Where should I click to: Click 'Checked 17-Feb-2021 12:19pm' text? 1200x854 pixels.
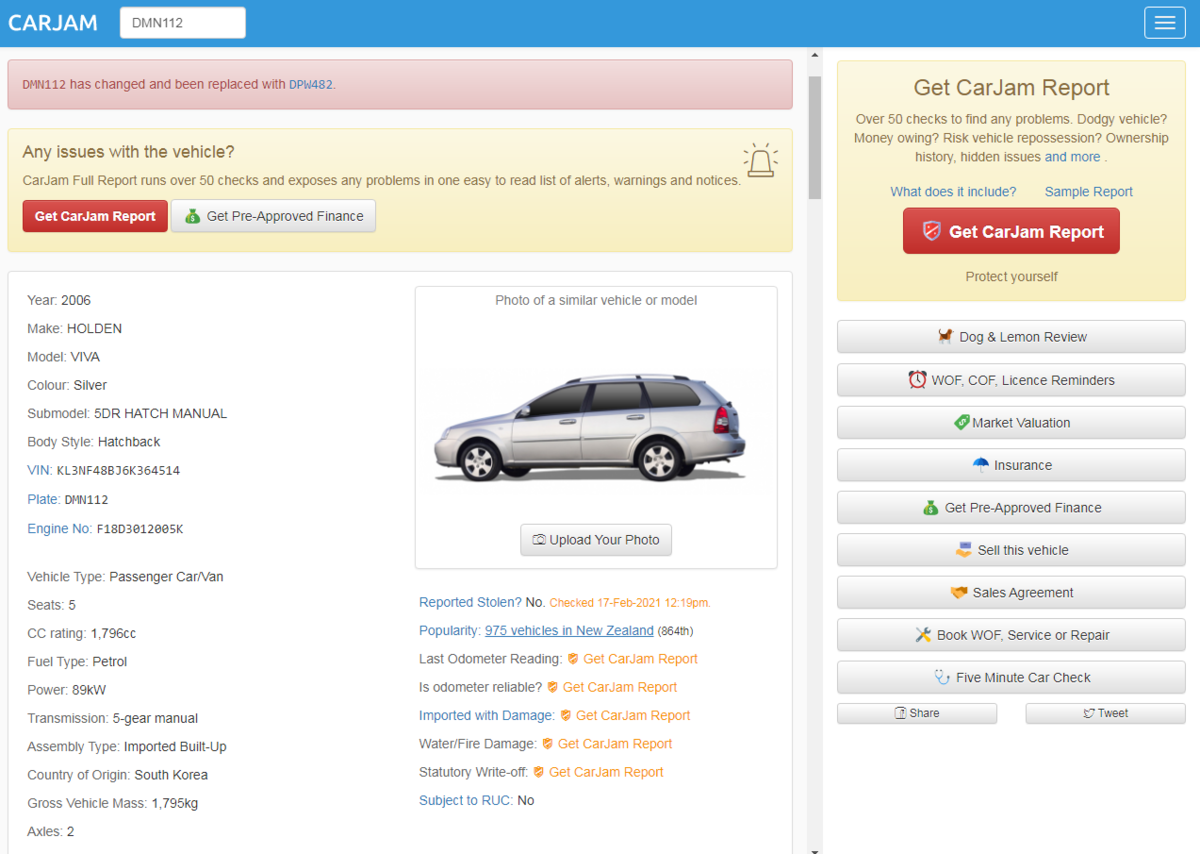[630, 603]
